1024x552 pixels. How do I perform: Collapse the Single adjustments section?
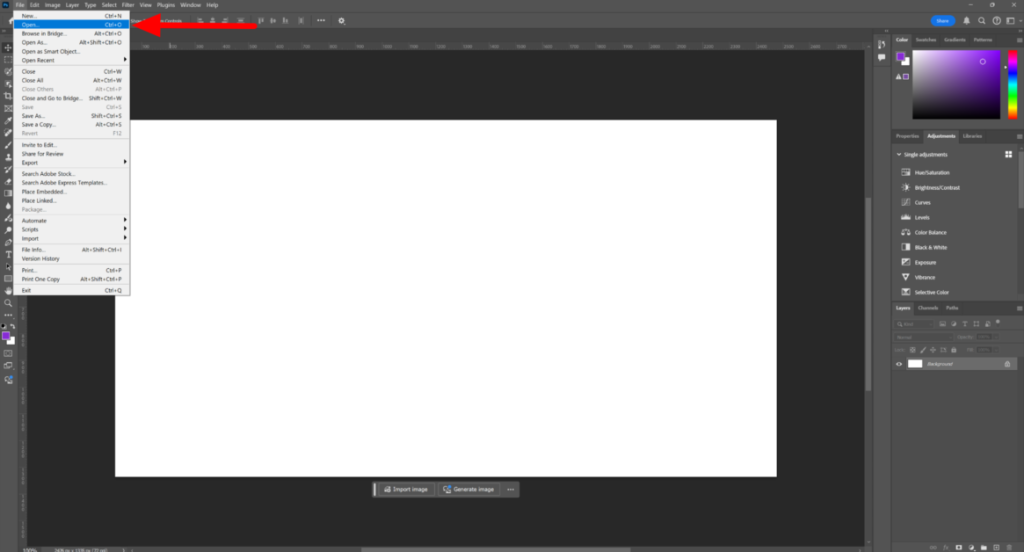pos(899,155)
